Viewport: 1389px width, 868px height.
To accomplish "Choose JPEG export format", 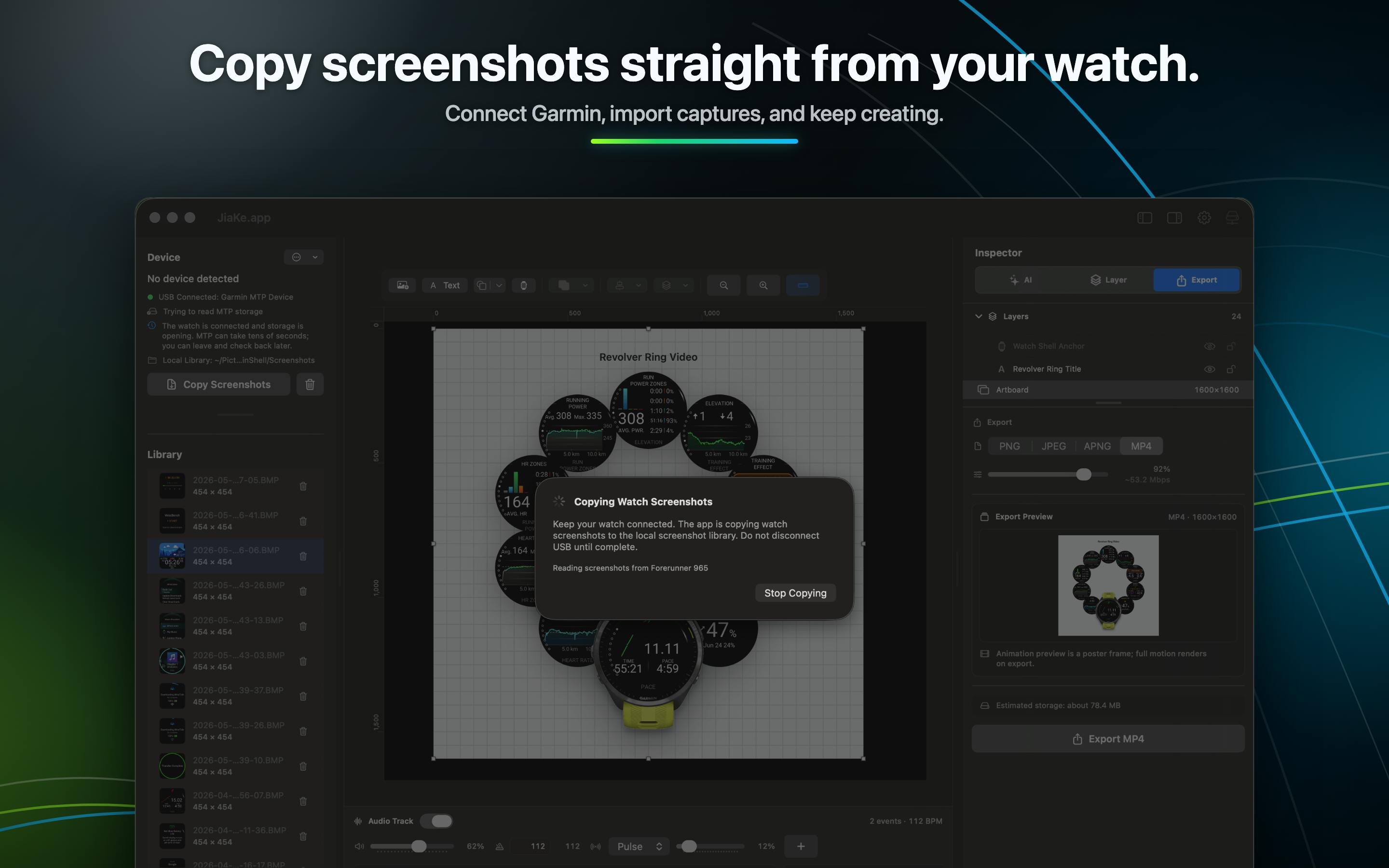I will [x=1053, y=446].
